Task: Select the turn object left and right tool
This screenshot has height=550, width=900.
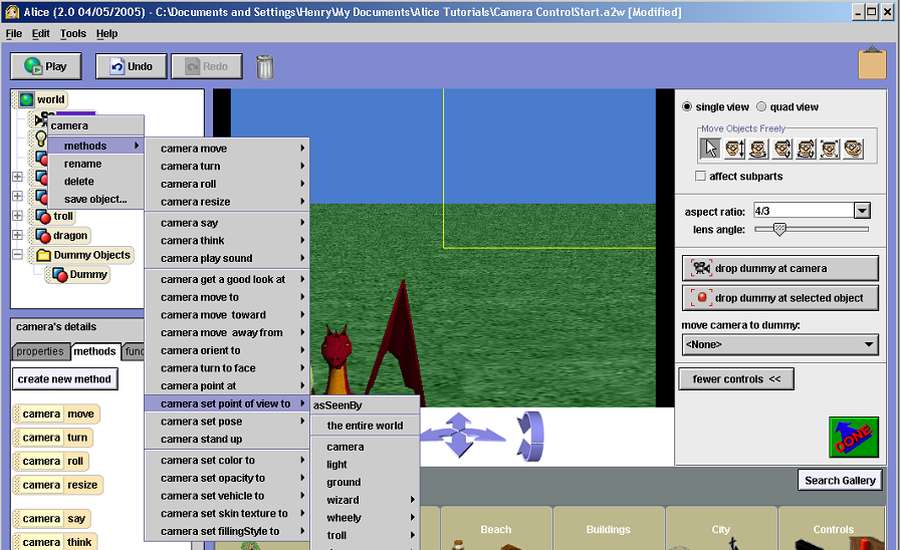Action: point(758,149)
